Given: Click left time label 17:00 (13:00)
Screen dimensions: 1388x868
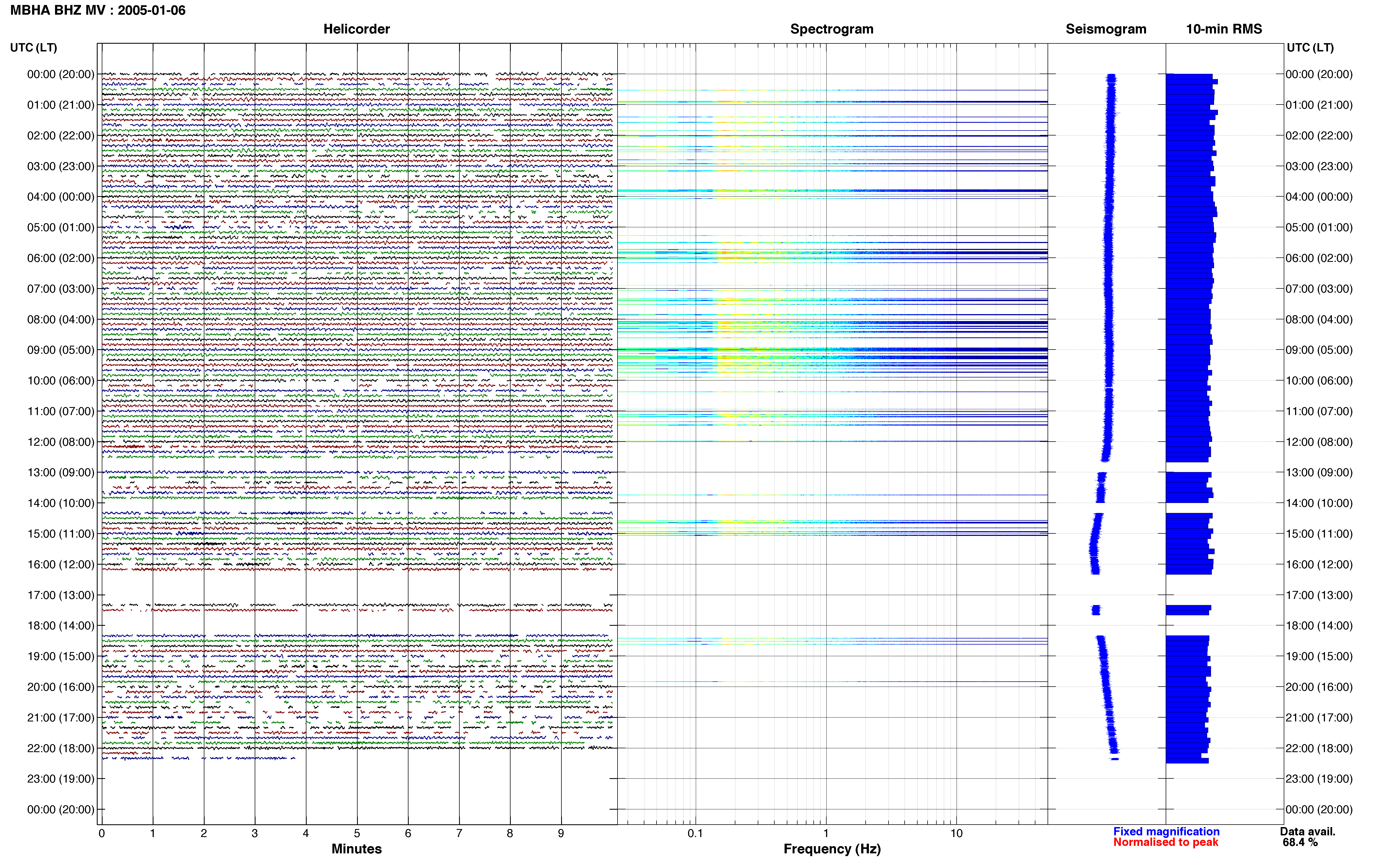Looking at the screenshot, I should (61, 595).
